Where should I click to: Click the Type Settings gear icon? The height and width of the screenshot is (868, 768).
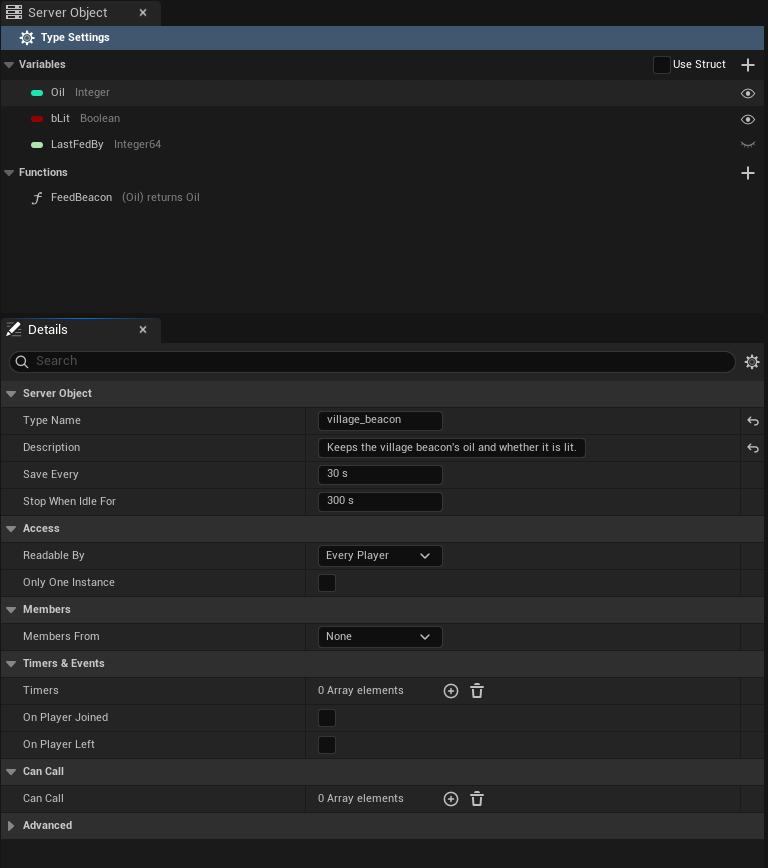27,38
